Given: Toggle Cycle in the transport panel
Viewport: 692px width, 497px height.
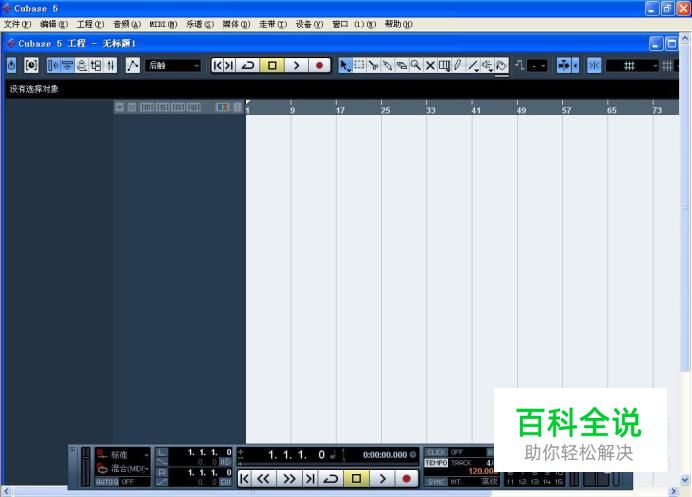Looking at the screenshot, I should pos(331,478).
